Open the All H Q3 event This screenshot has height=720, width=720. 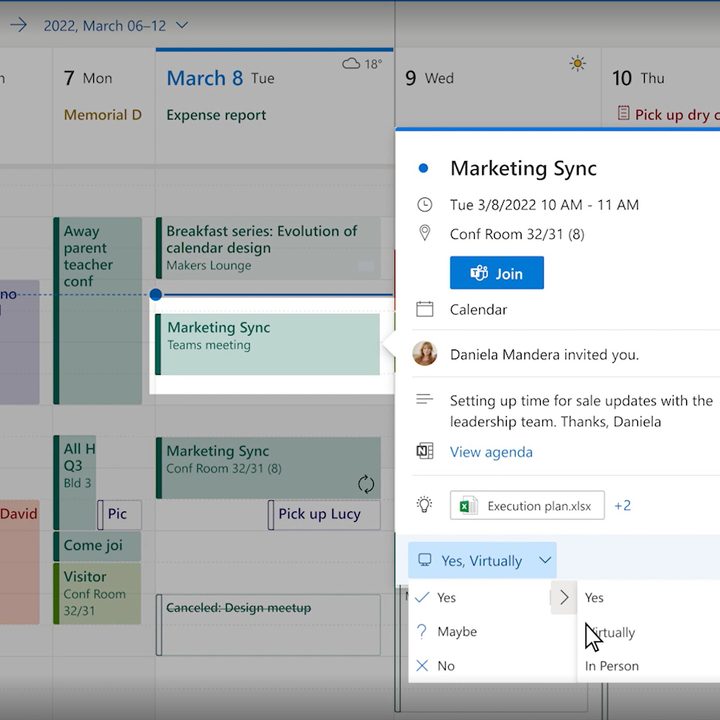75,482
